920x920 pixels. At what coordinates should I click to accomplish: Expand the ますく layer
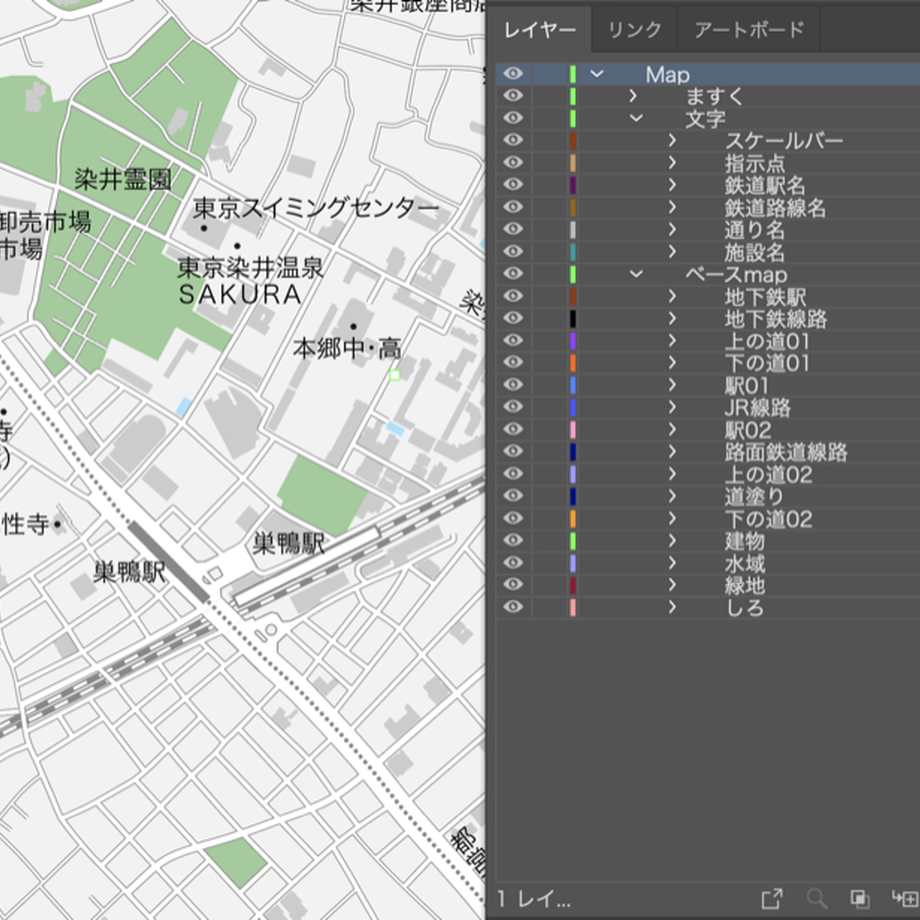(632, 96)
